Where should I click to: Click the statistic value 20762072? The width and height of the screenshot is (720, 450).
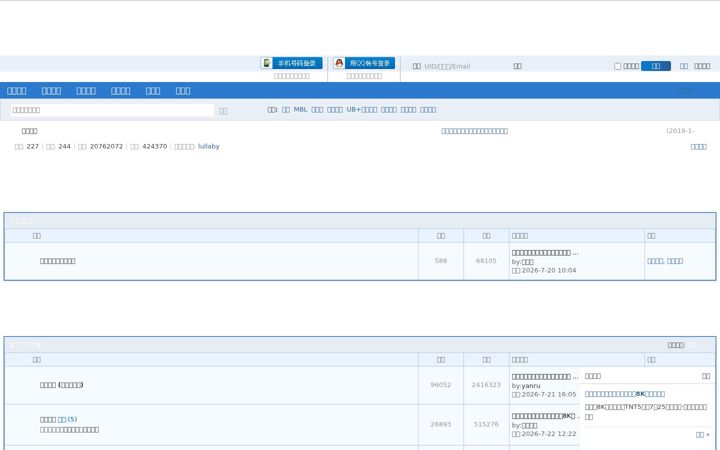coord(107,146)
